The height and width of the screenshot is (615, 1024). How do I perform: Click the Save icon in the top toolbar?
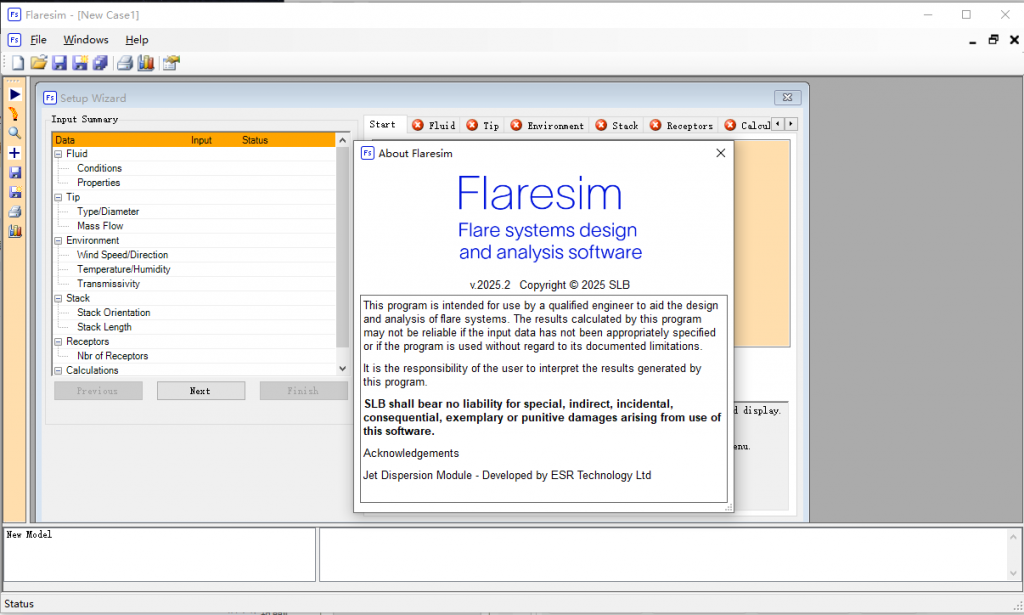point(59,63)
